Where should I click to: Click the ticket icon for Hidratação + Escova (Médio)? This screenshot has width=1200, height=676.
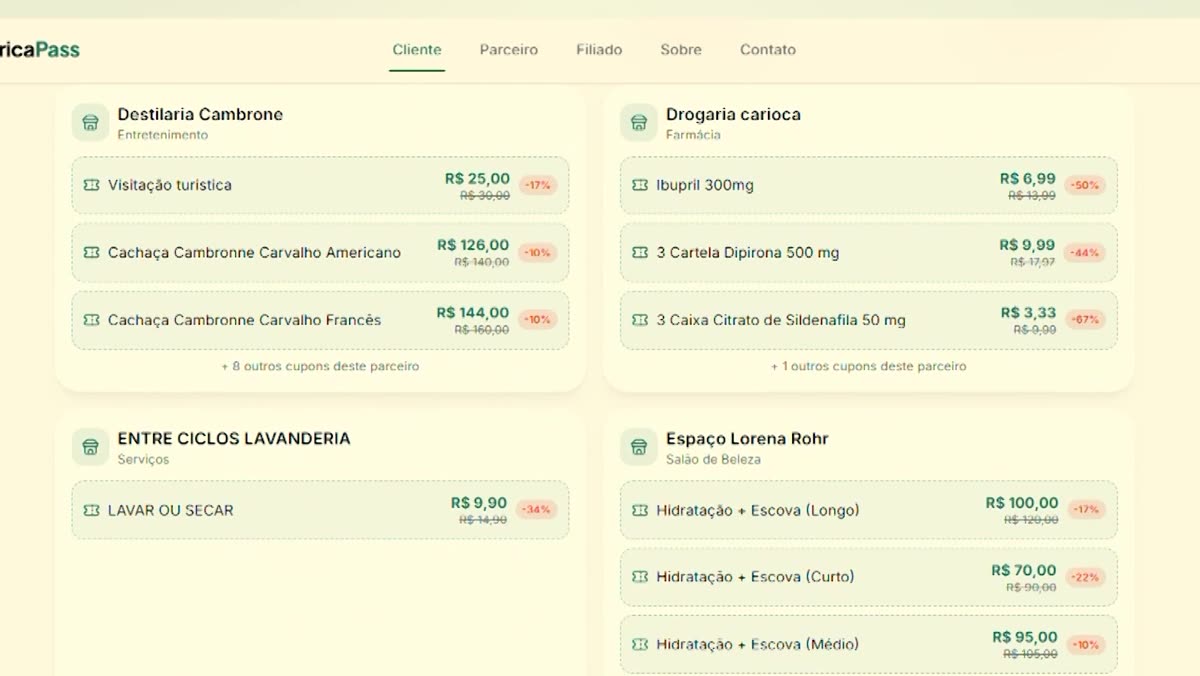640,644
